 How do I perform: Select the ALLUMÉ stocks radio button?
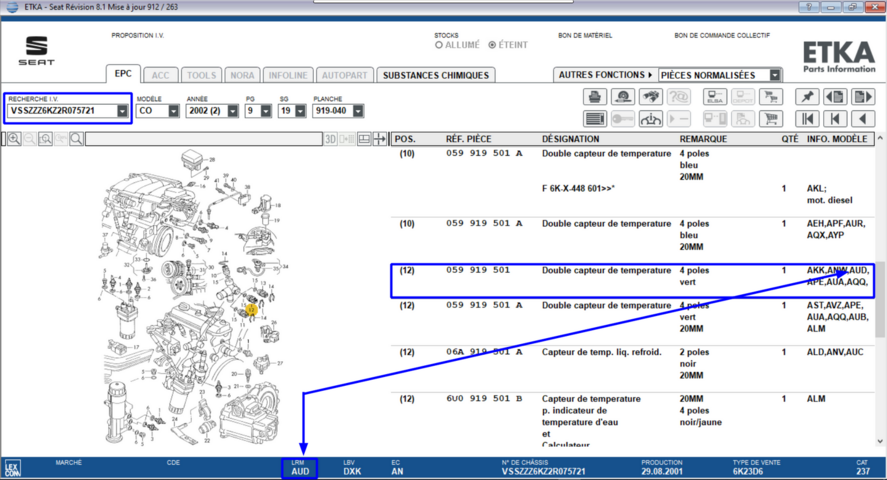[x=439, y=45]
